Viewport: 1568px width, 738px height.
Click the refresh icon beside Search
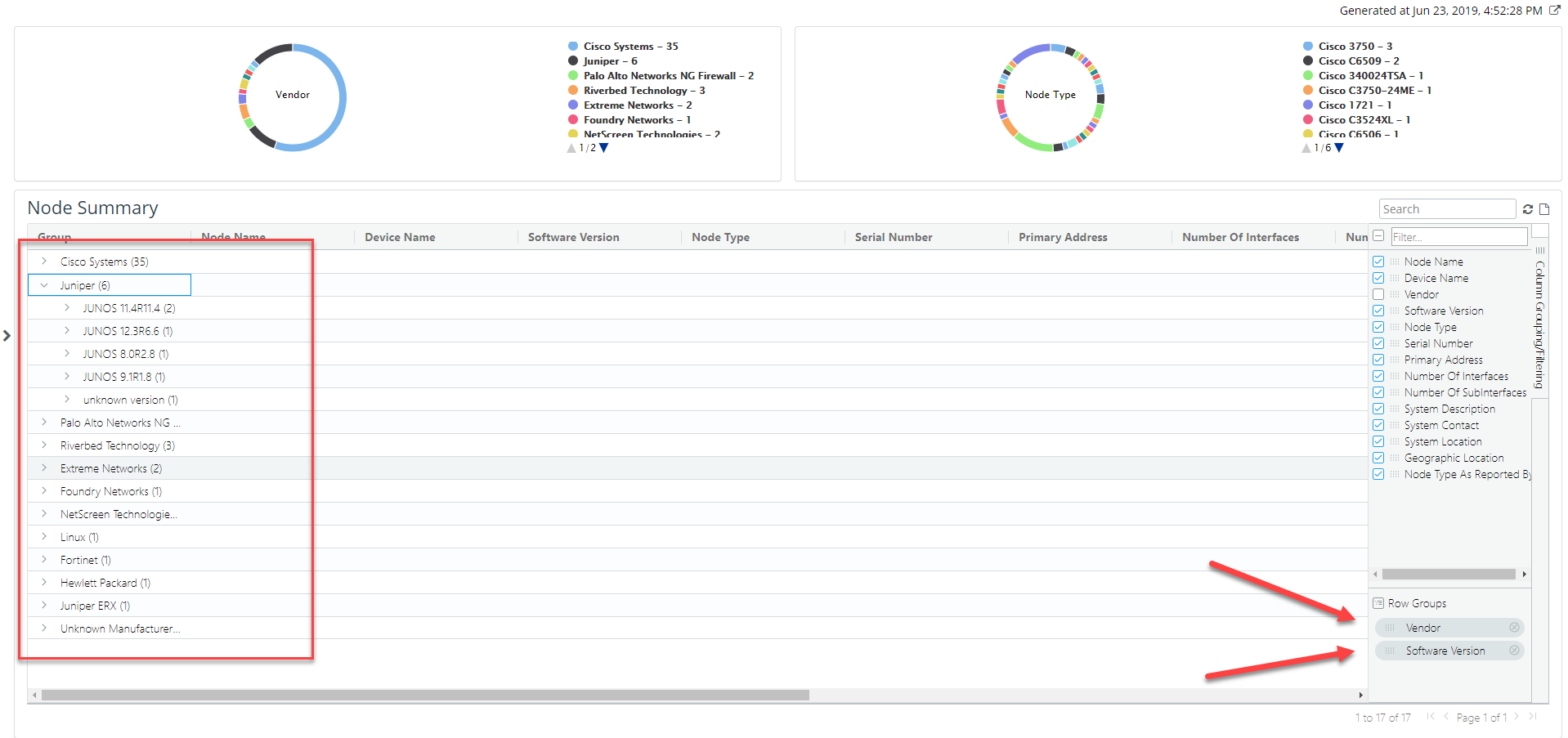1527,209
